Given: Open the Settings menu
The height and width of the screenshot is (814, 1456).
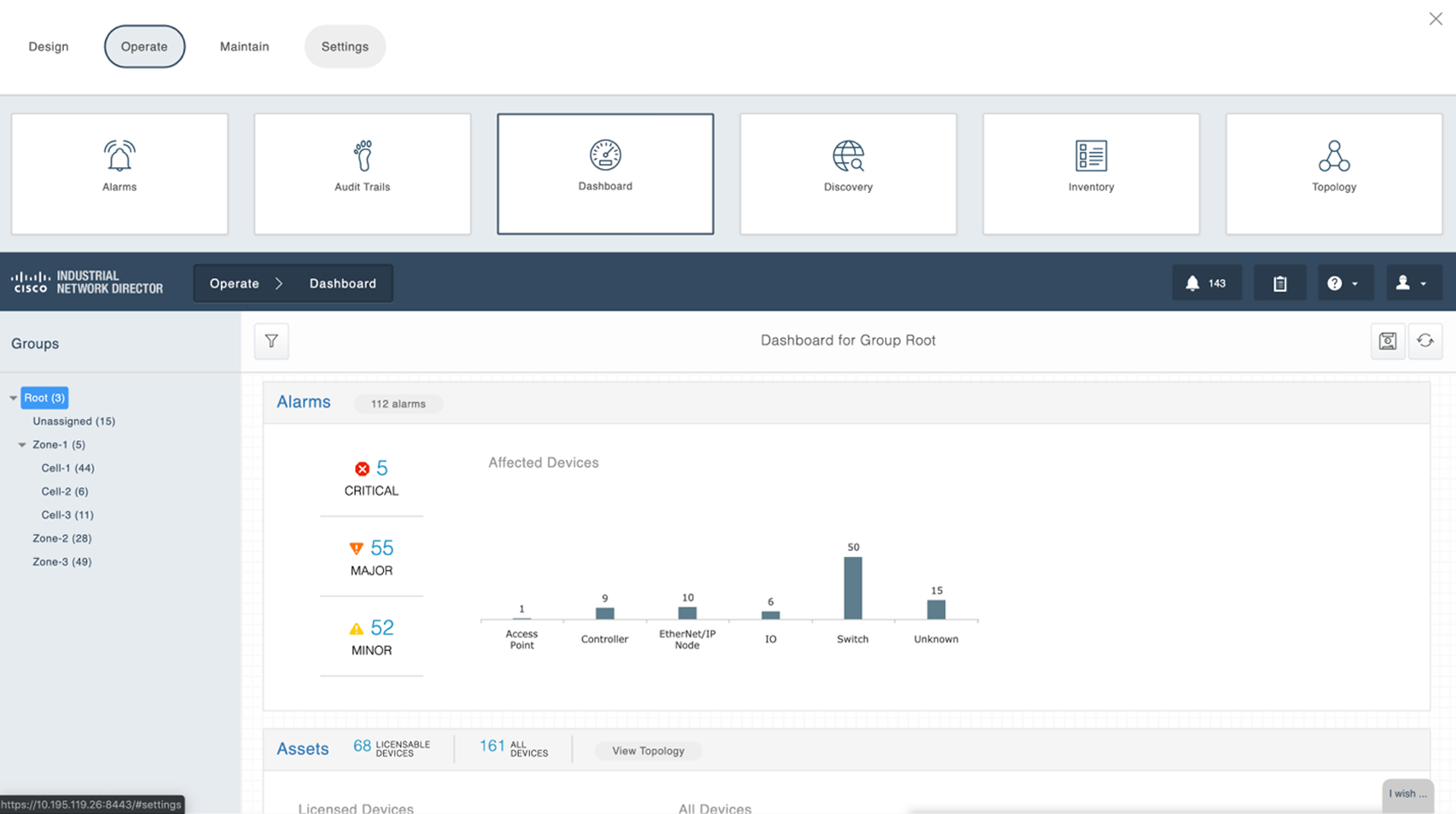Looking at the screenshot, I should point(345,46).
